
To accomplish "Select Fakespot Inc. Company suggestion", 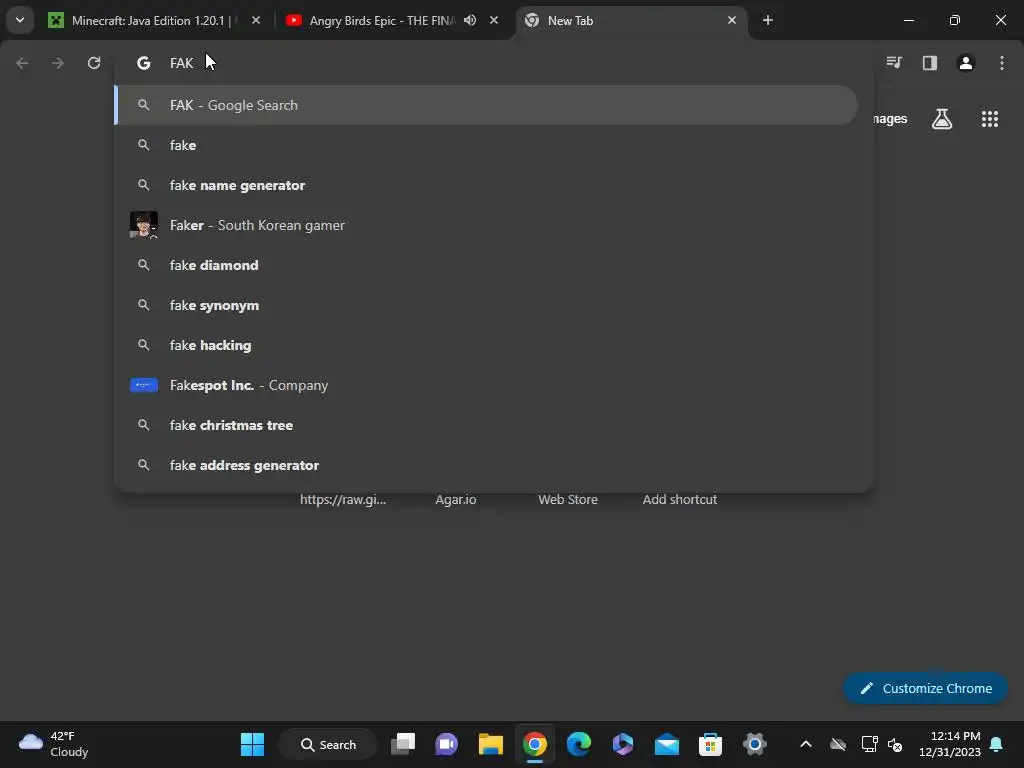I will coord(487,385).
